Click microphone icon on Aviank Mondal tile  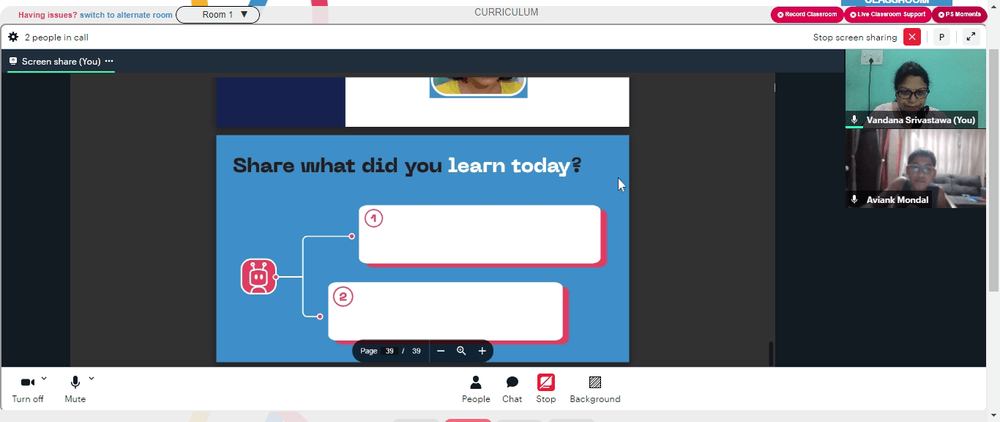click(x=855, y=200)
